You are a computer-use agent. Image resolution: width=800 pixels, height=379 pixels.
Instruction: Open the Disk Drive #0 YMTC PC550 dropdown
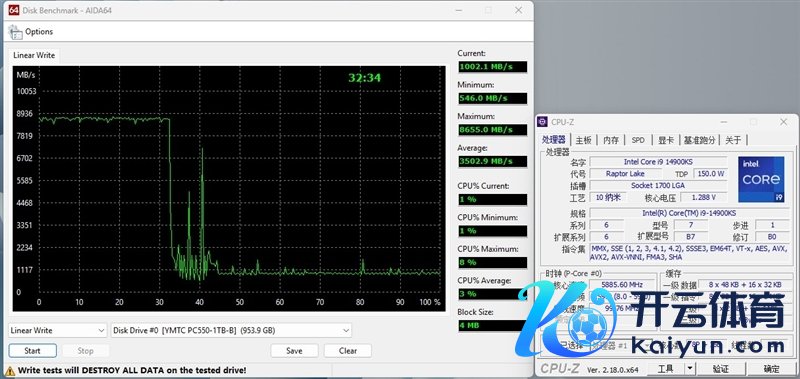pyautogui.click(x=232, y=331)
